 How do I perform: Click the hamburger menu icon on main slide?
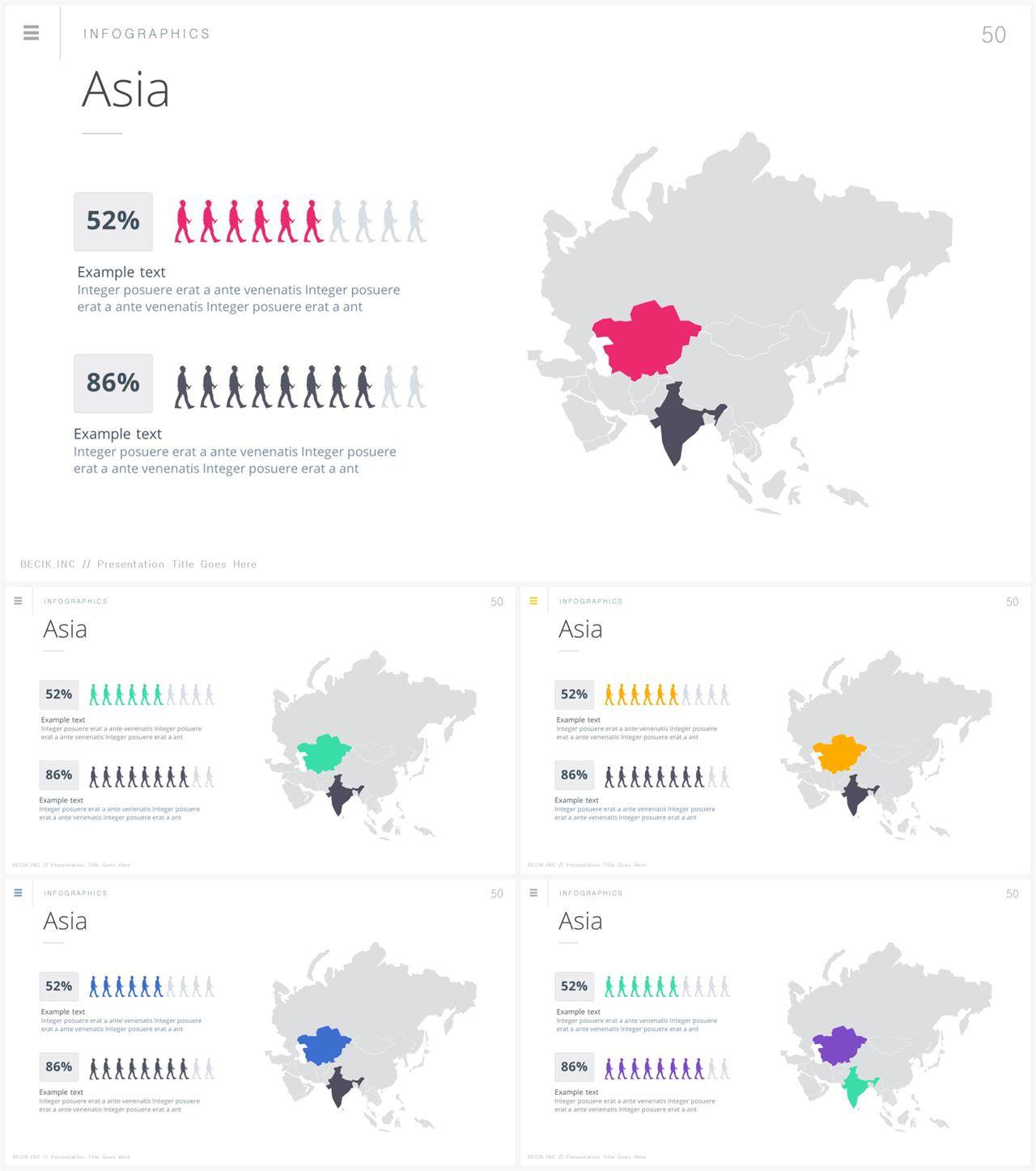tap(31, 32)
